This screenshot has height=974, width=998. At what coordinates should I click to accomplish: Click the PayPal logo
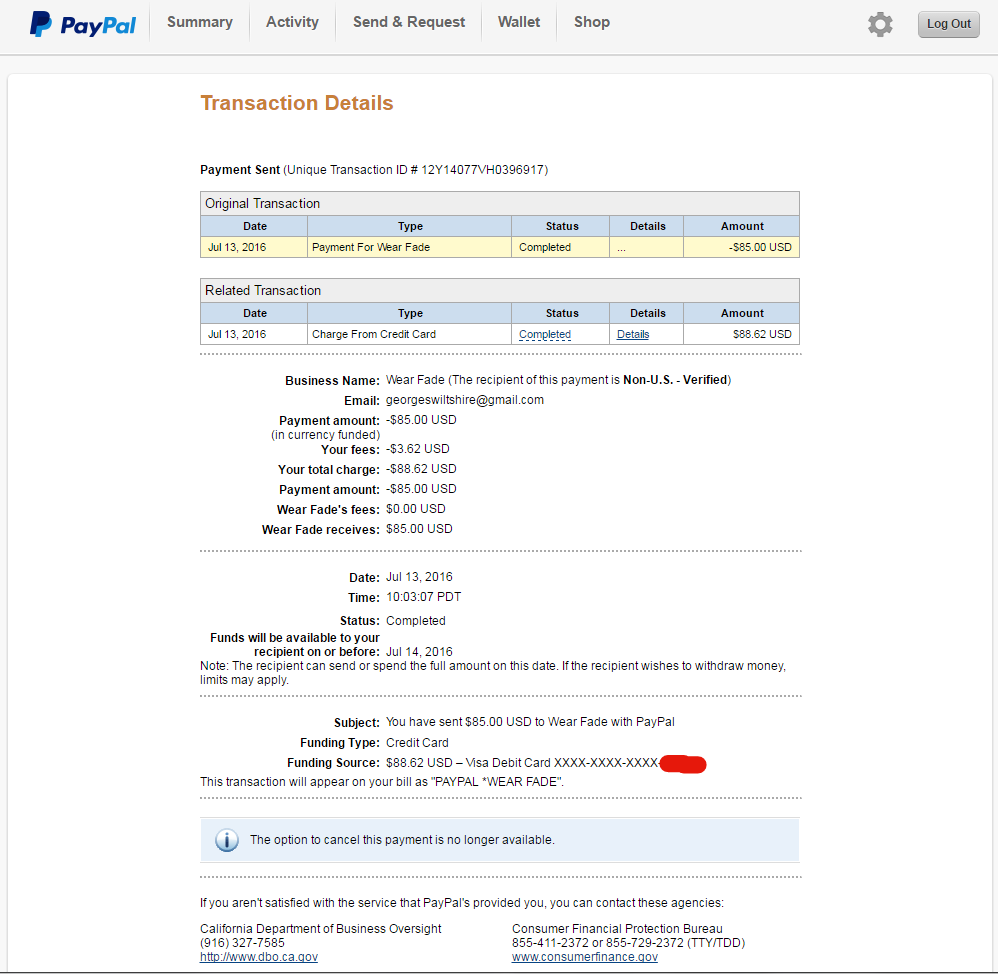coord(83,24)
